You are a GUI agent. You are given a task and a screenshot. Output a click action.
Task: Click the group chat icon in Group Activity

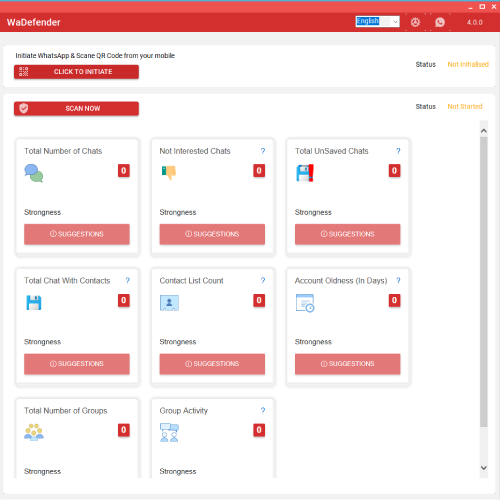pyautogui.click(x=169, y=432)
